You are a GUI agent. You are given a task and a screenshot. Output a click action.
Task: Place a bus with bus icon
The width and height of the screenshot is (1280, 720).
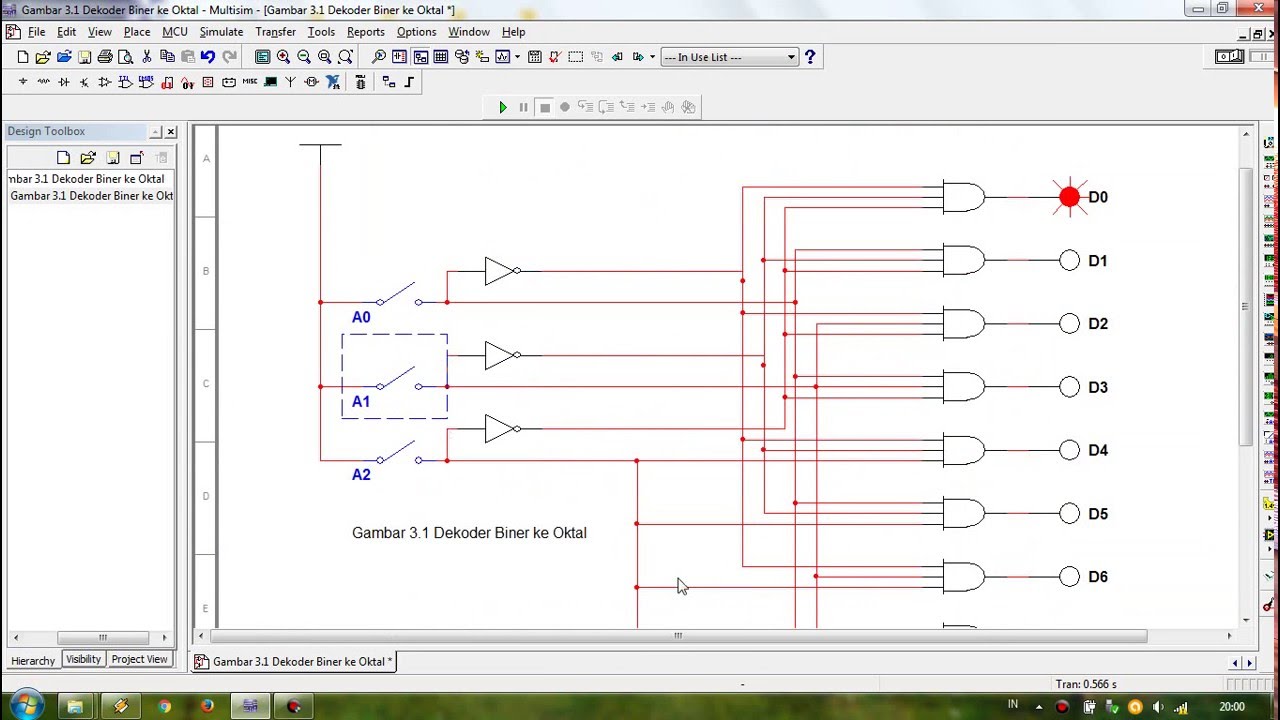[409, 82]
